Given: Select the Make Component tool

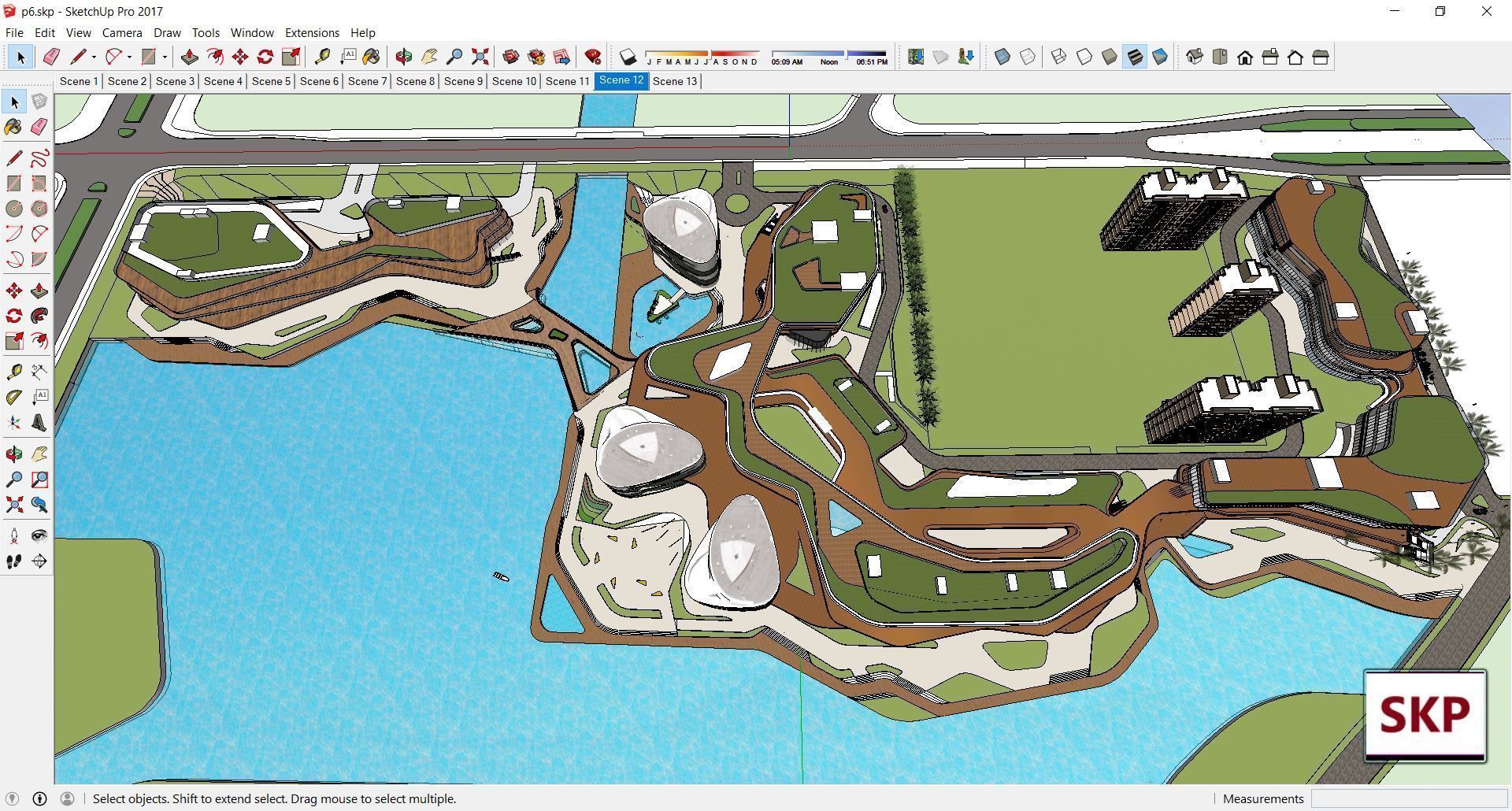Looking at the screenshot, I should pos(39,102).
